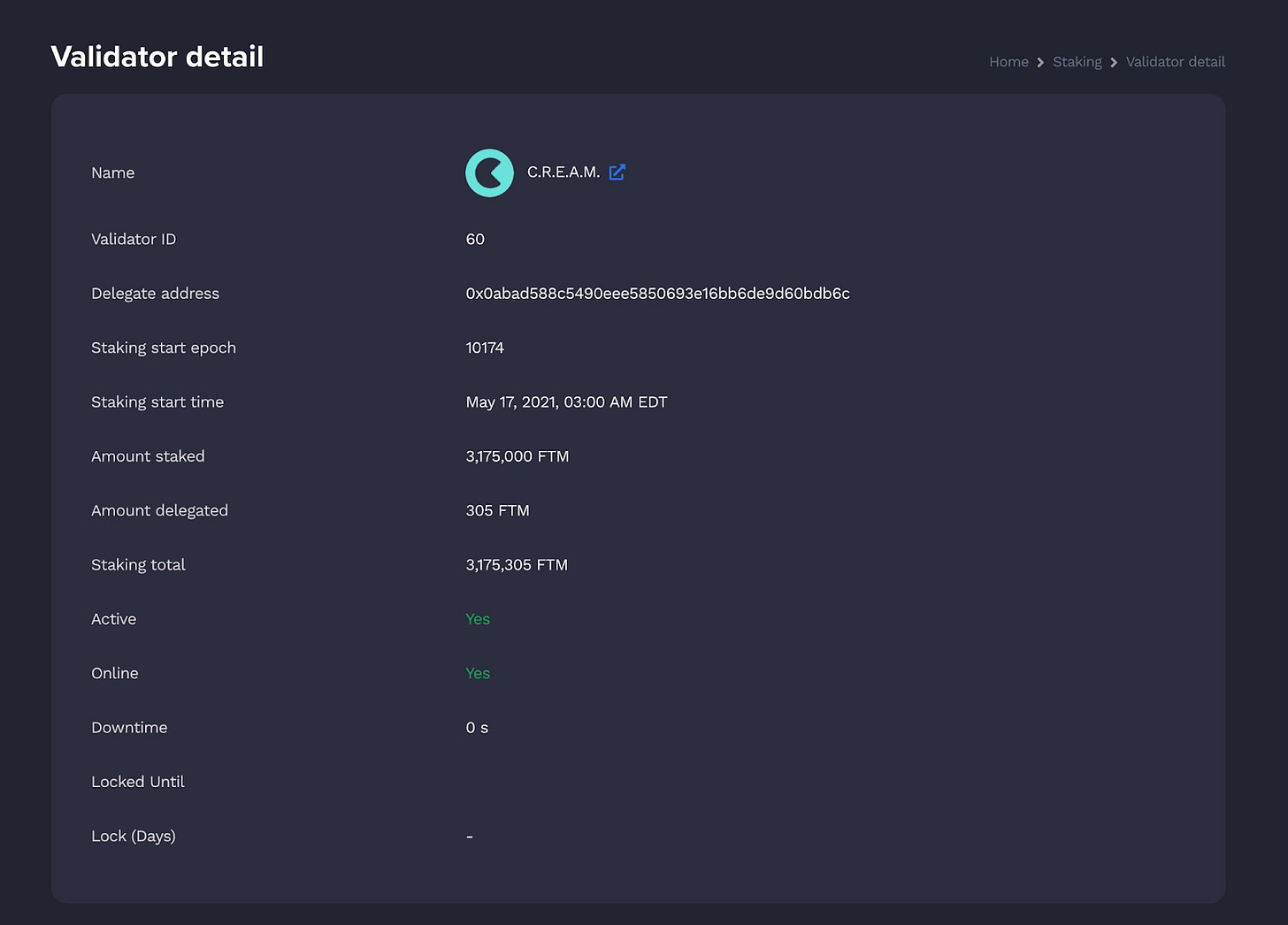
Task: Click the chevron after Staking breadcrumb
Action: (1114, 63)
